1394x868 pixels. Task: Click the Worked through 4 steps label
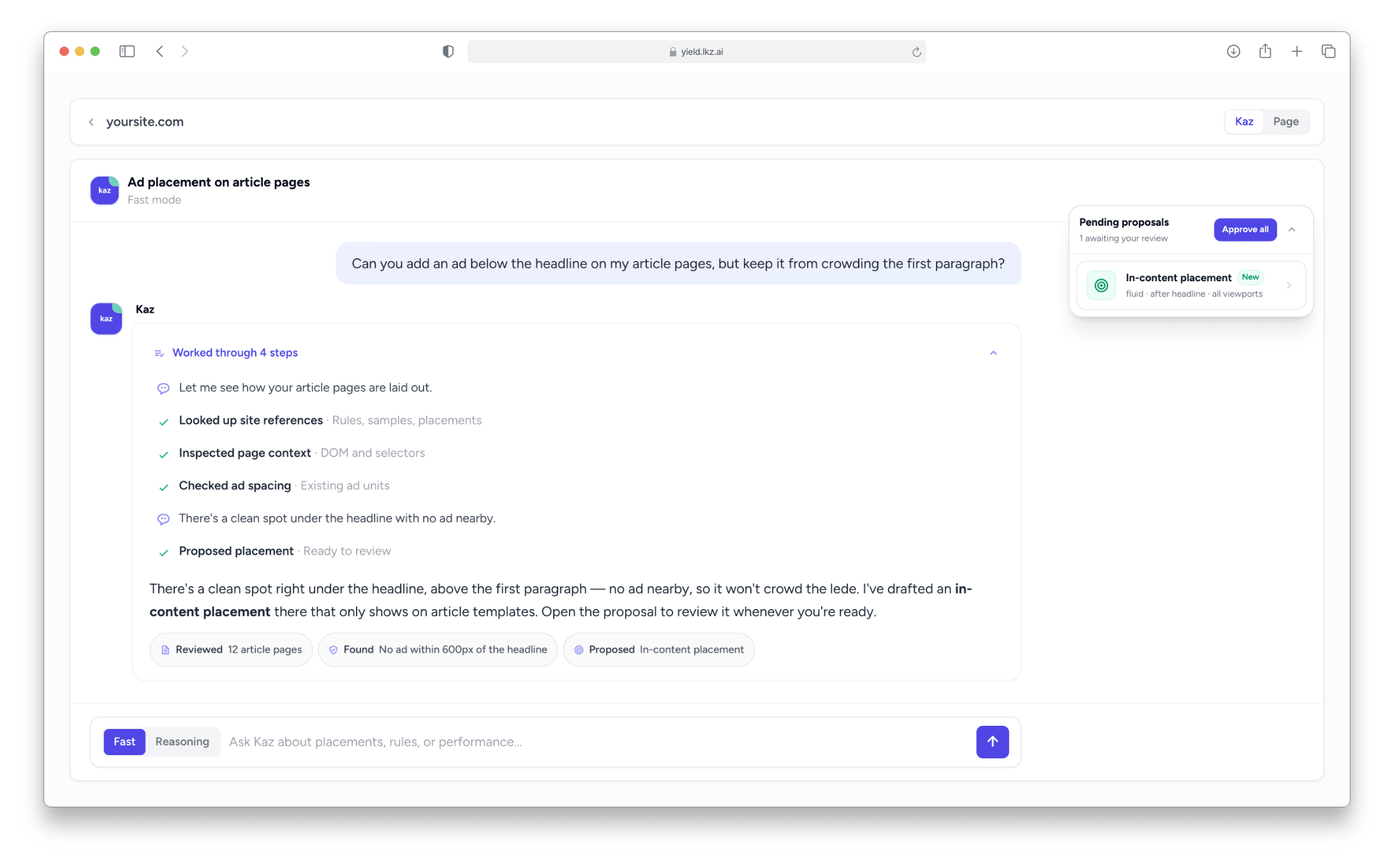[235, 353]
